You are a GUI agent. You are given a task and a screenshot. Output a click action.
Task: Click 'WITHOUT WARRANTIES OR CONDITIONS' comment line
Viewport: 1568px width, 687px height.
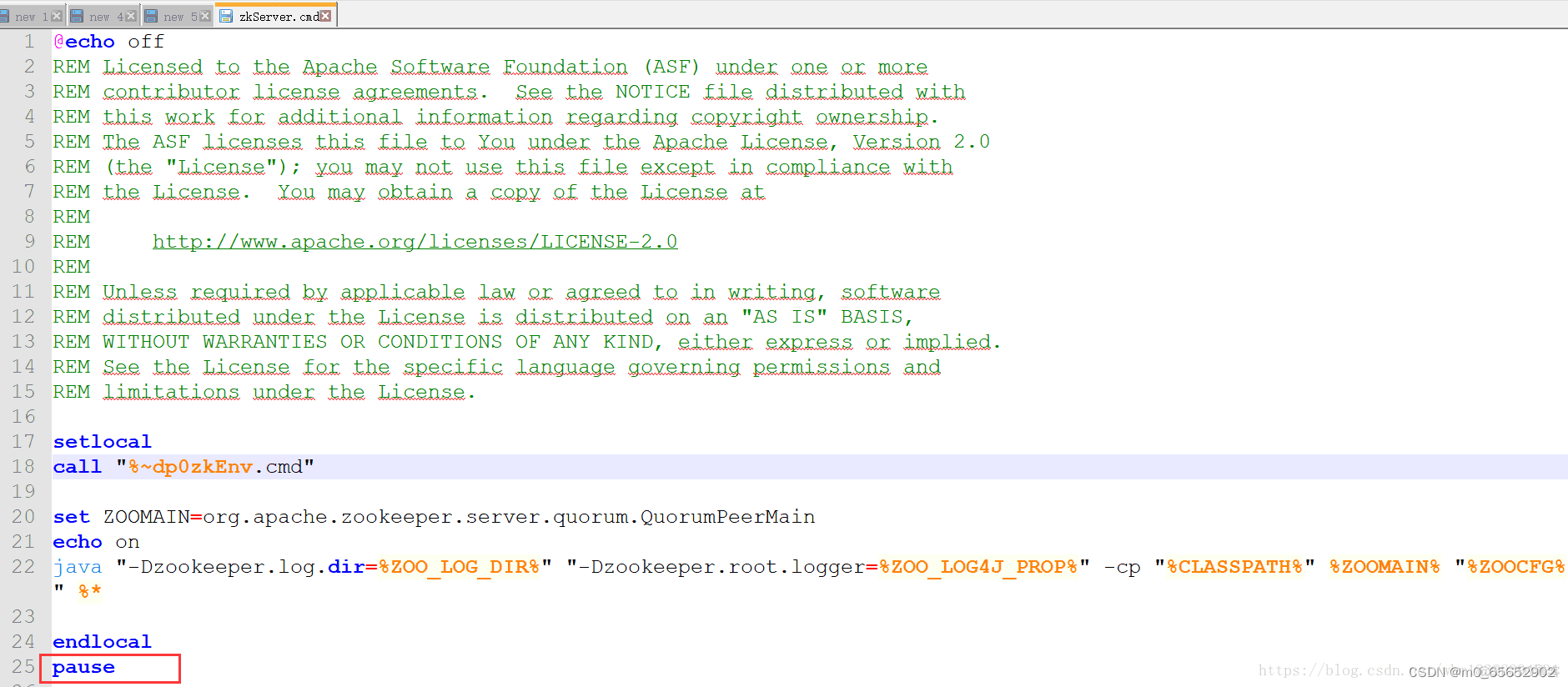click(x=303, y=342)
